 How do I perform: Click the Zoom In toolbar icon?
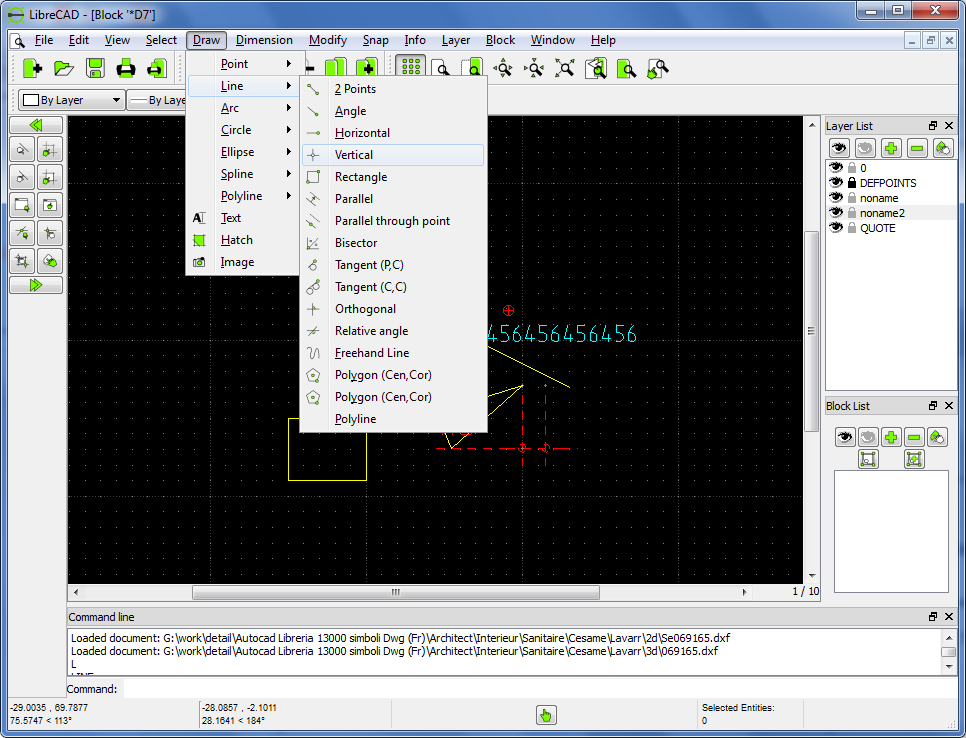[x=503, y=68]
